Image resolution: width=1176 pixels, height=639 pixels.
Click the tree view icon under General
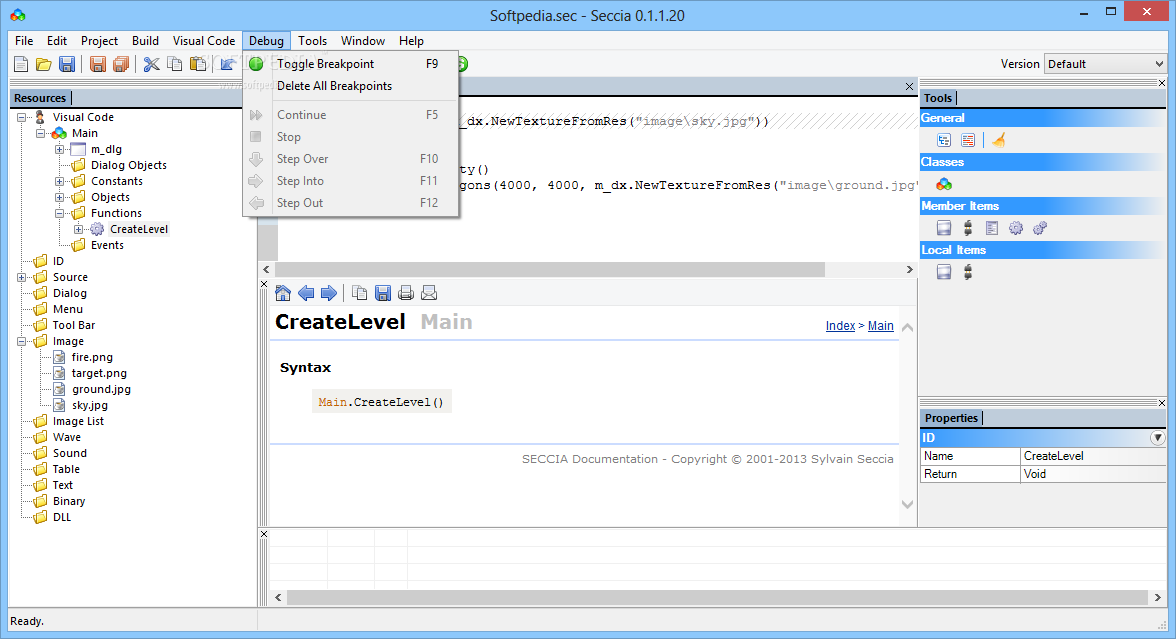tap(944, 140)
